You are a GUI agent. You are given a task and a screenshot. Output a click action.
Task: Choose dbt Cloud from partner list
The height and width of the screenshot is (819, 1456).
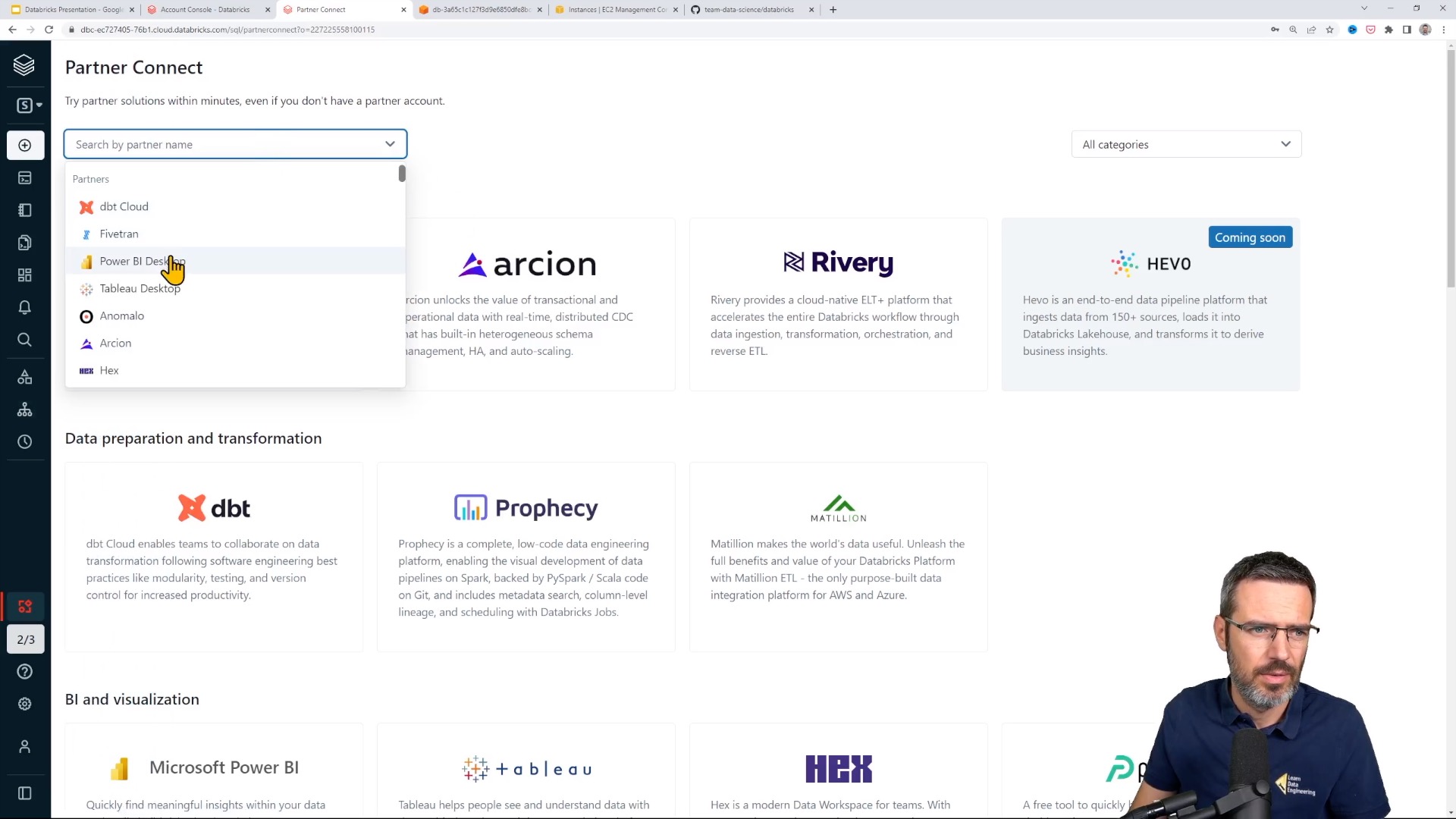click(x=235, y=206)
